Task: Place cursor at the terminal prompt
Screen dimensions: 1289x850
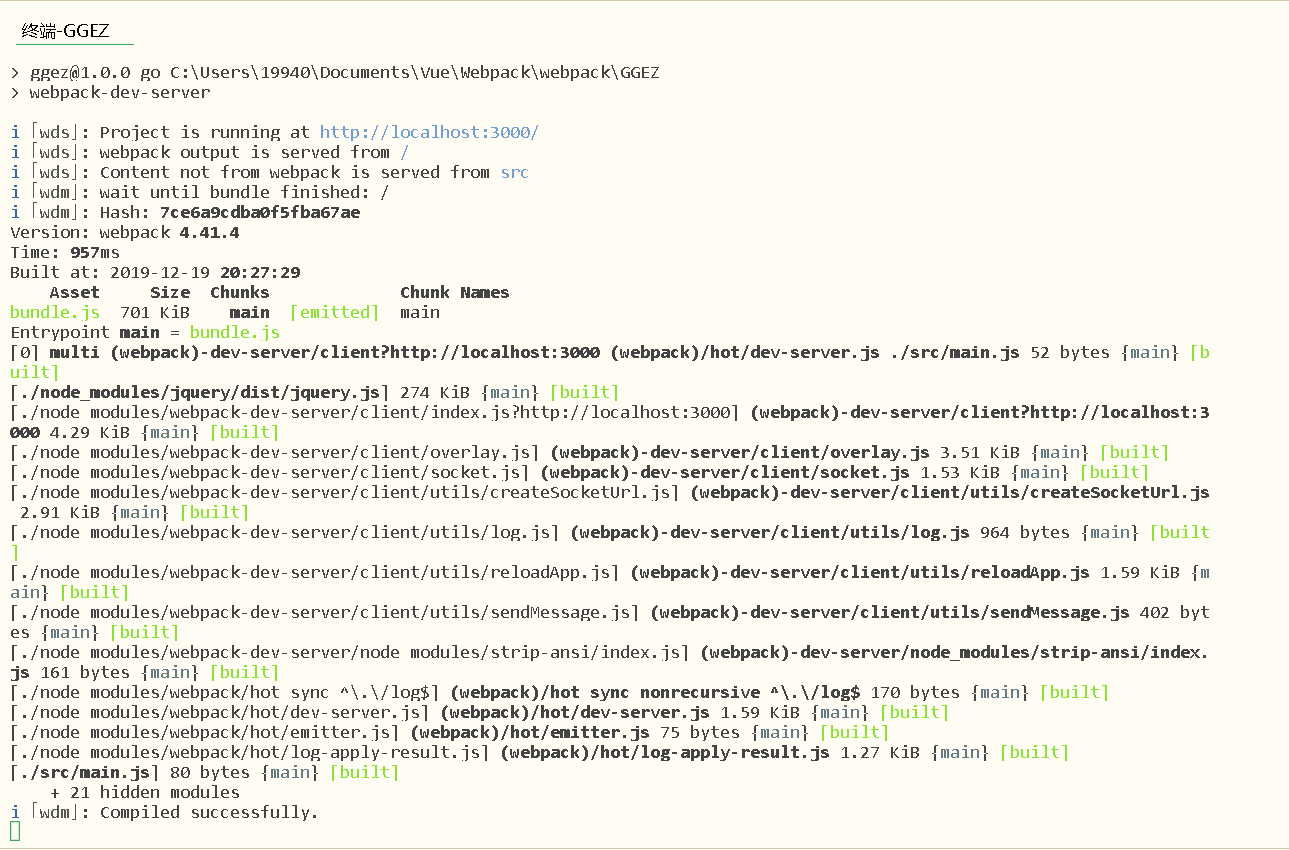Action: tap(15, 832)
